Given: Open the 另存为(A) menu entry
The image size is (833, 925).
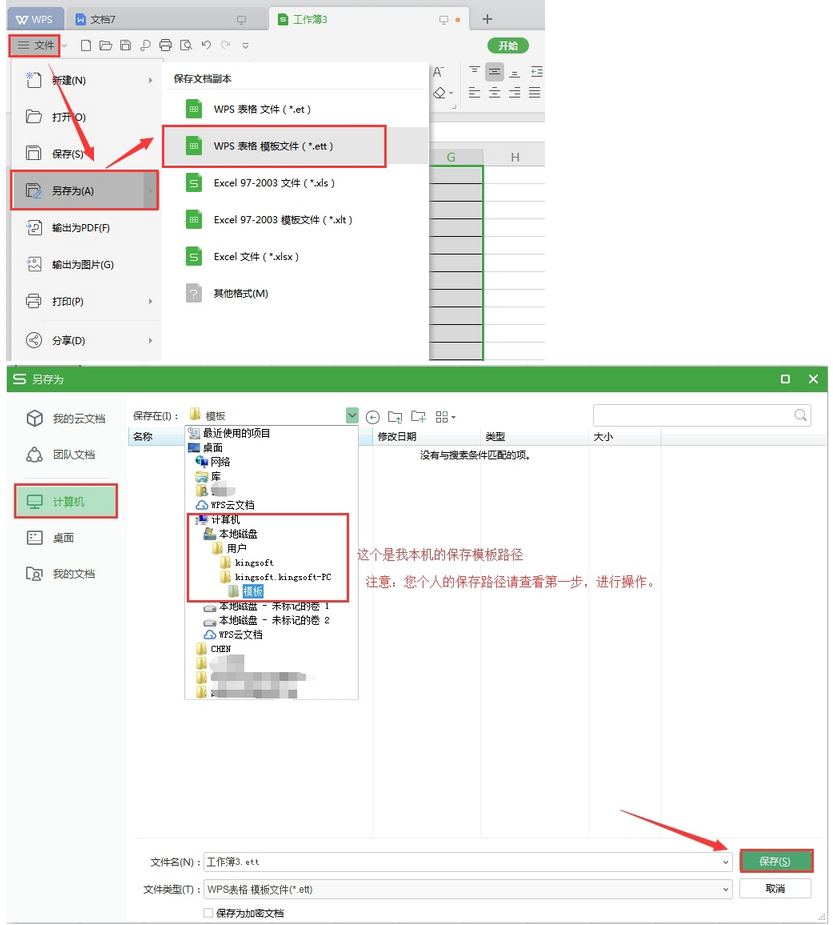Looking at the screenshot, I should [x=85, y=191].
